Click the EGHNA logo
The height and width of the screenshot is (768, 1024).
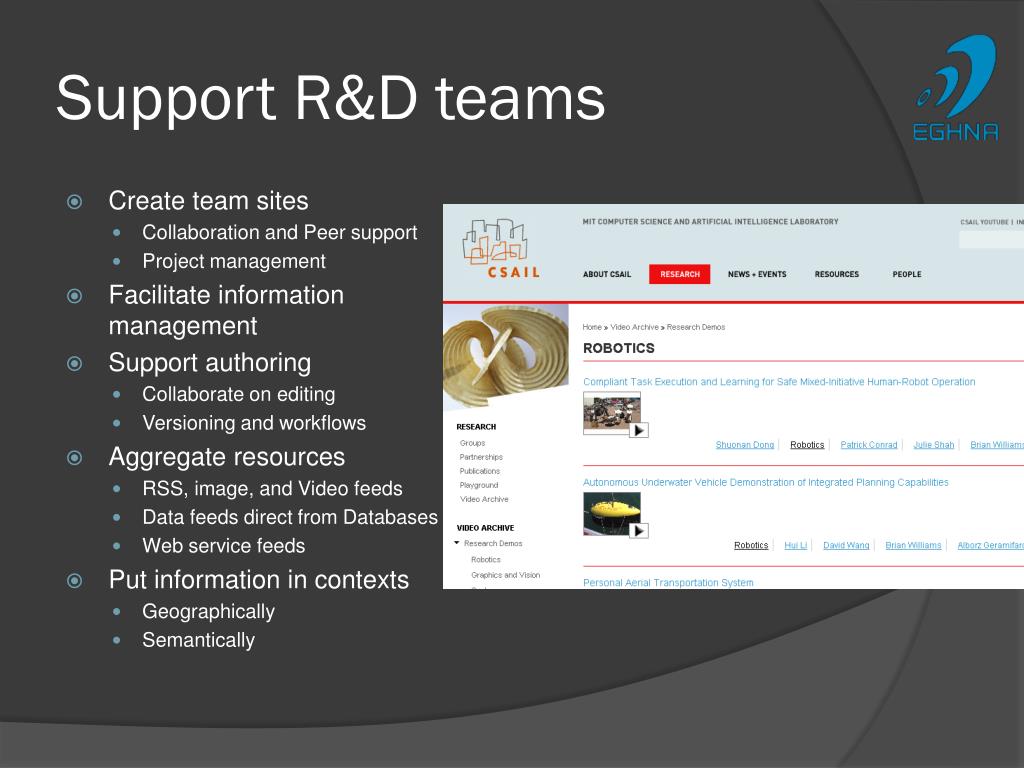(x=956, y=88)
